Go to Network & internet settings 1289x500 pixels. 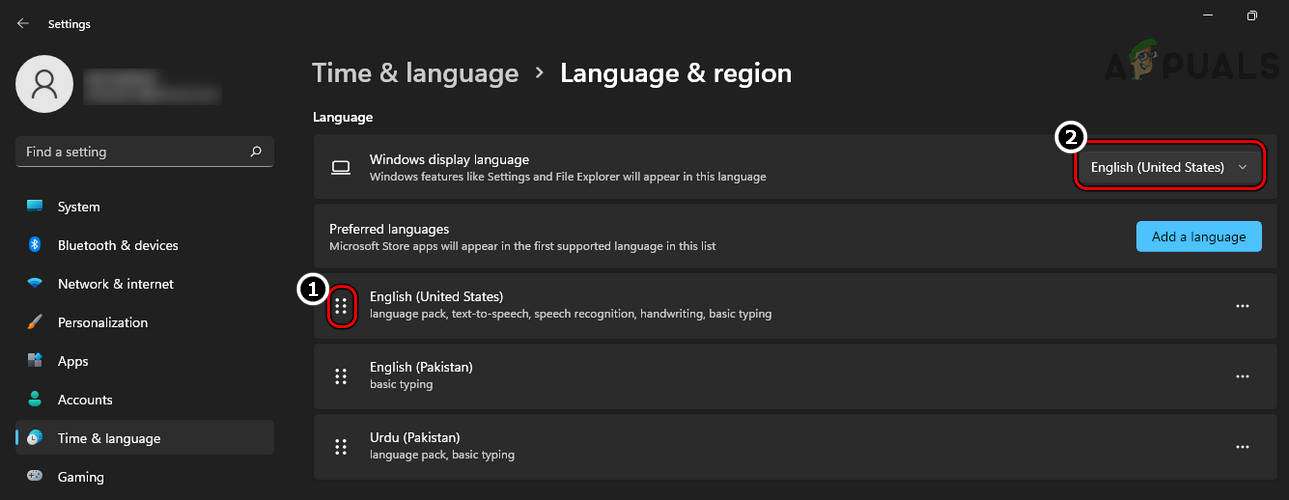point(115,284)
